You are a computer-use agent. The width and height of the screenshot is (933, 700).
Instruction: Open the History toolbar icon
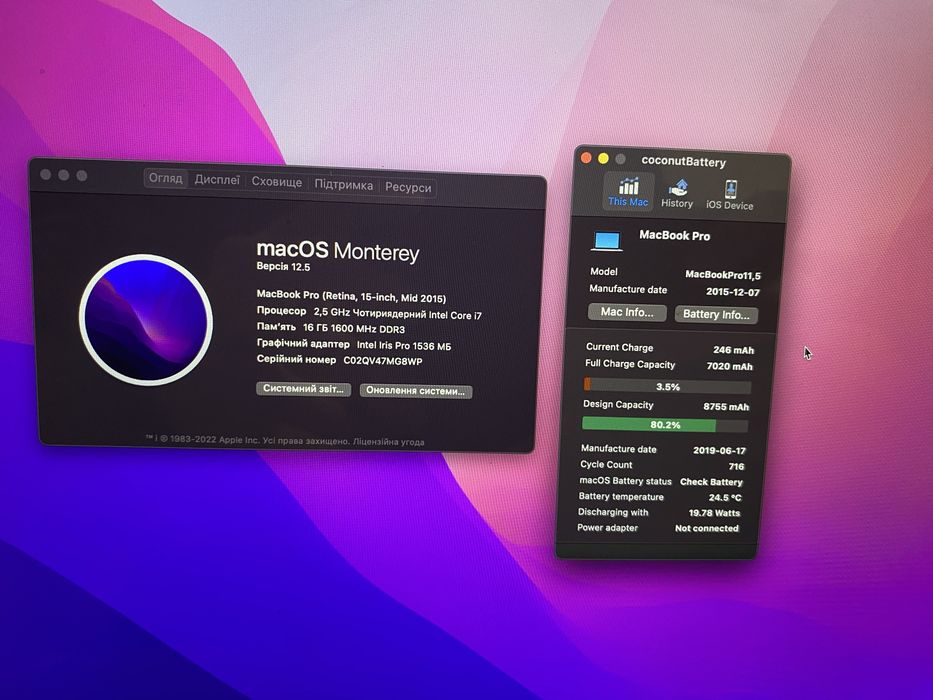click(677, 193)
